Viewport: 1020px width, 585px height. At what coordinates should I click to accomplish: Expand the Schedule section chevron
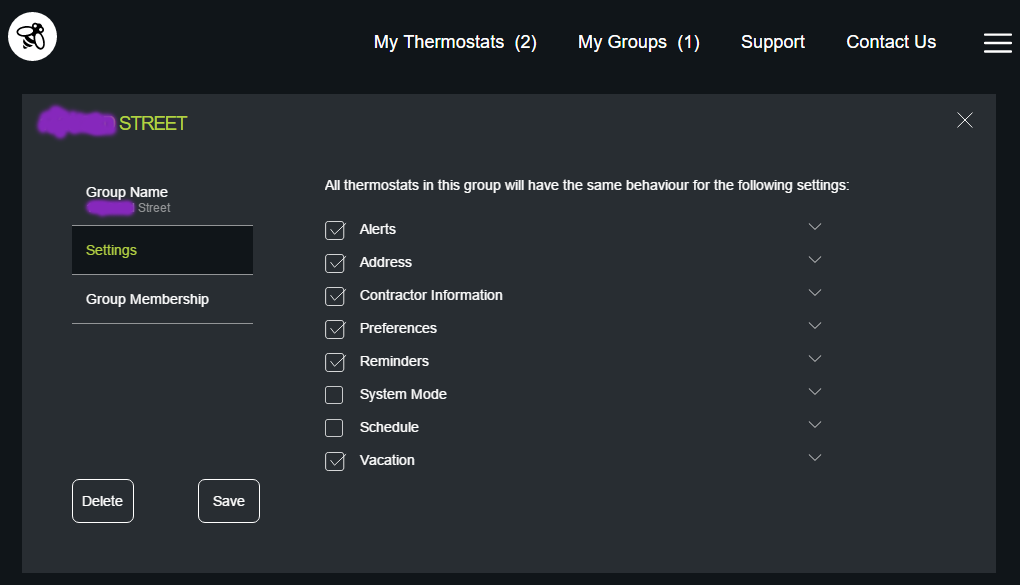(815, 425)
